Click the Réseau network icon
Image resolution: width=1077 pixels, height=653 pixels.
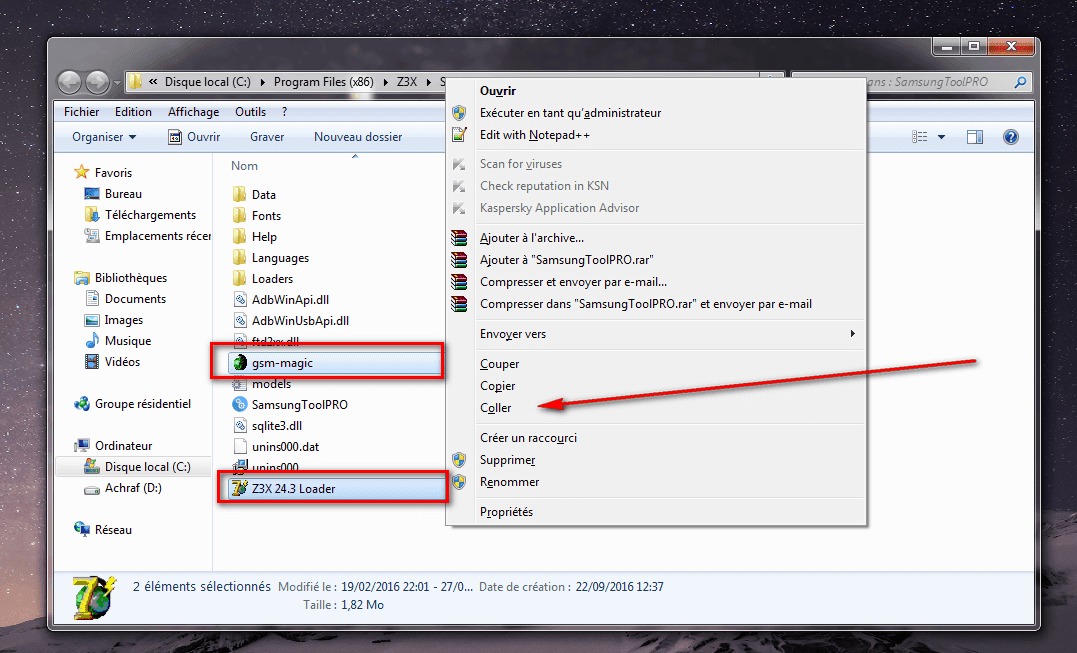82,529
